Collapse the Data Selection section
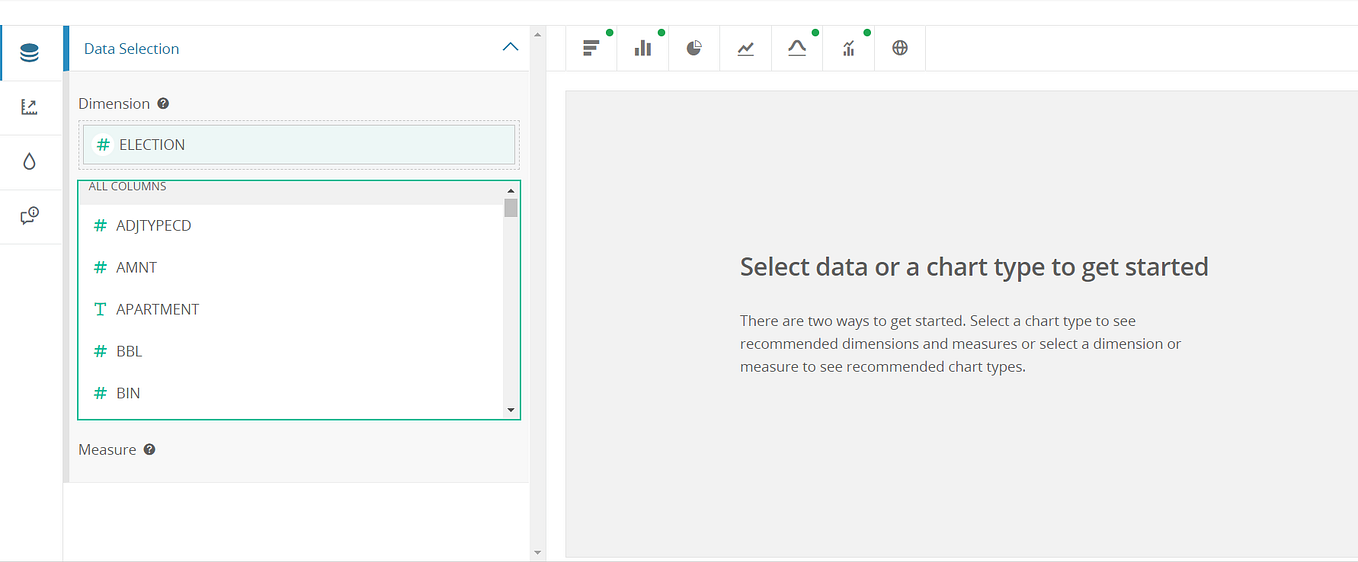Screen dimensions: 1358x562 [510, 47]
